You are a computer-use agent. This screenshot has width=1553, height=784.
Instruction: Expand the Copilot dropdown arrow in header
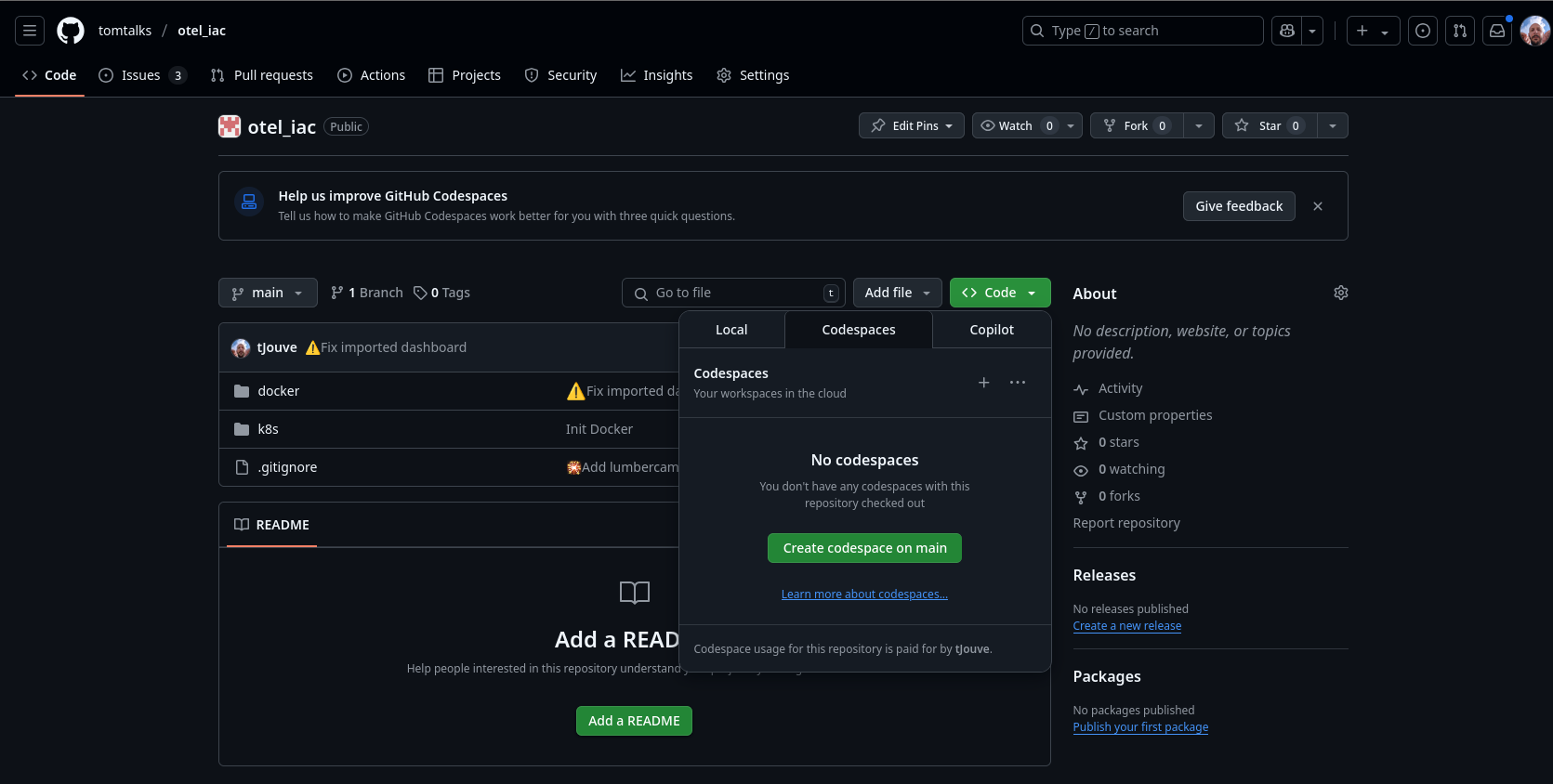point(1312,31)
